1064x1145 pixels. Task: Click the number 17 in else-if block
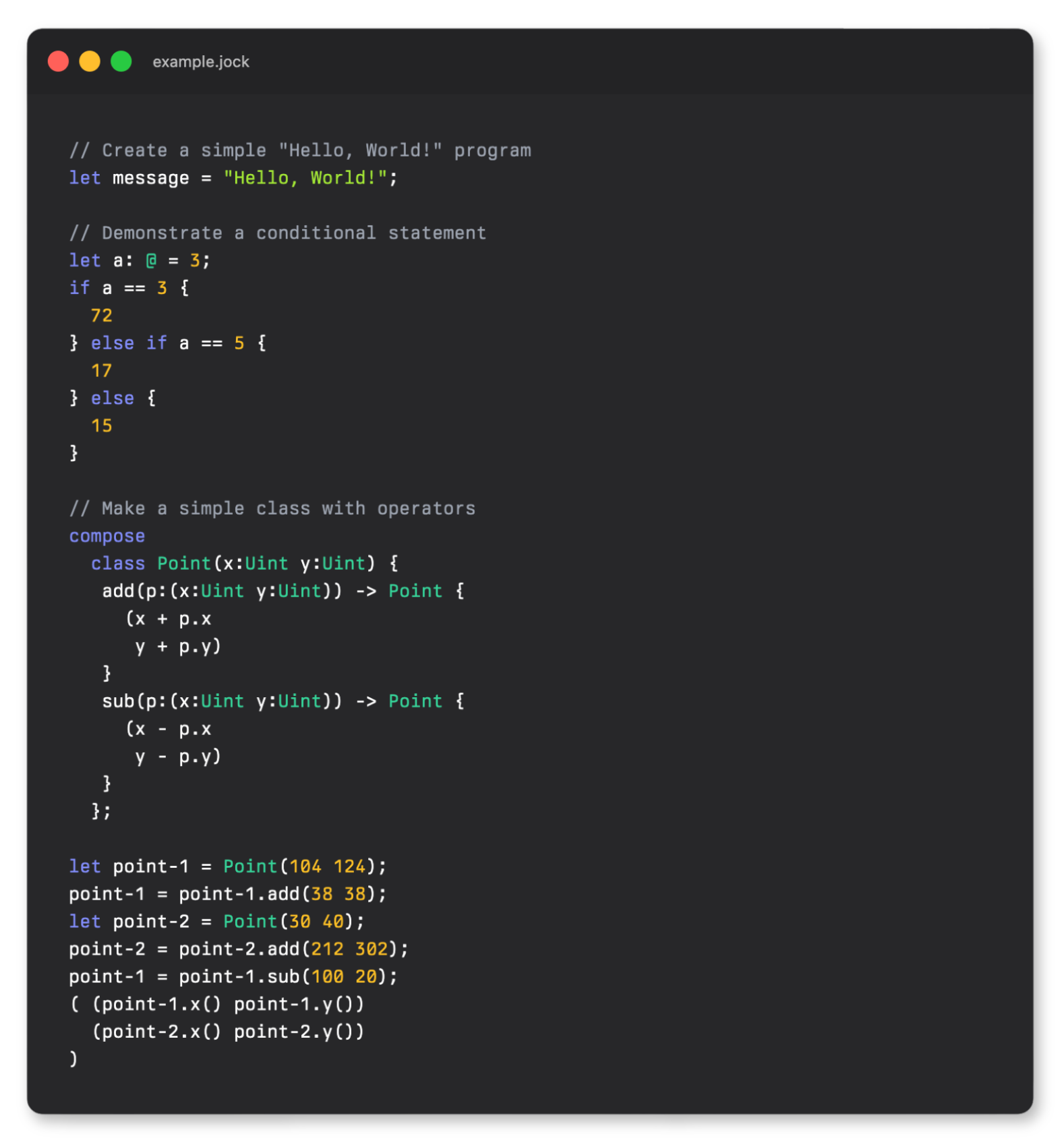(x=102, y=371)
